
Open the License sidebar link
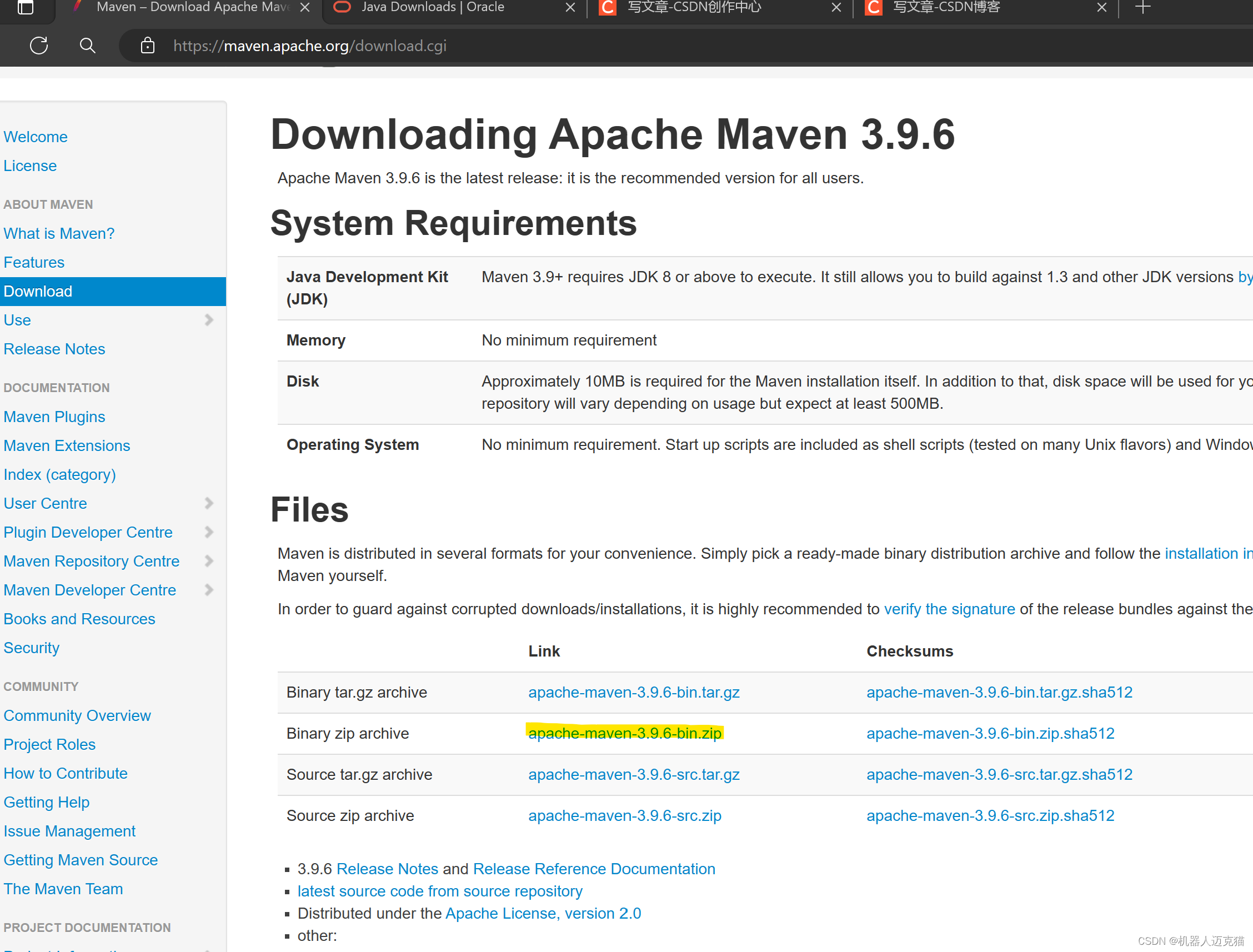pos(30,166)
